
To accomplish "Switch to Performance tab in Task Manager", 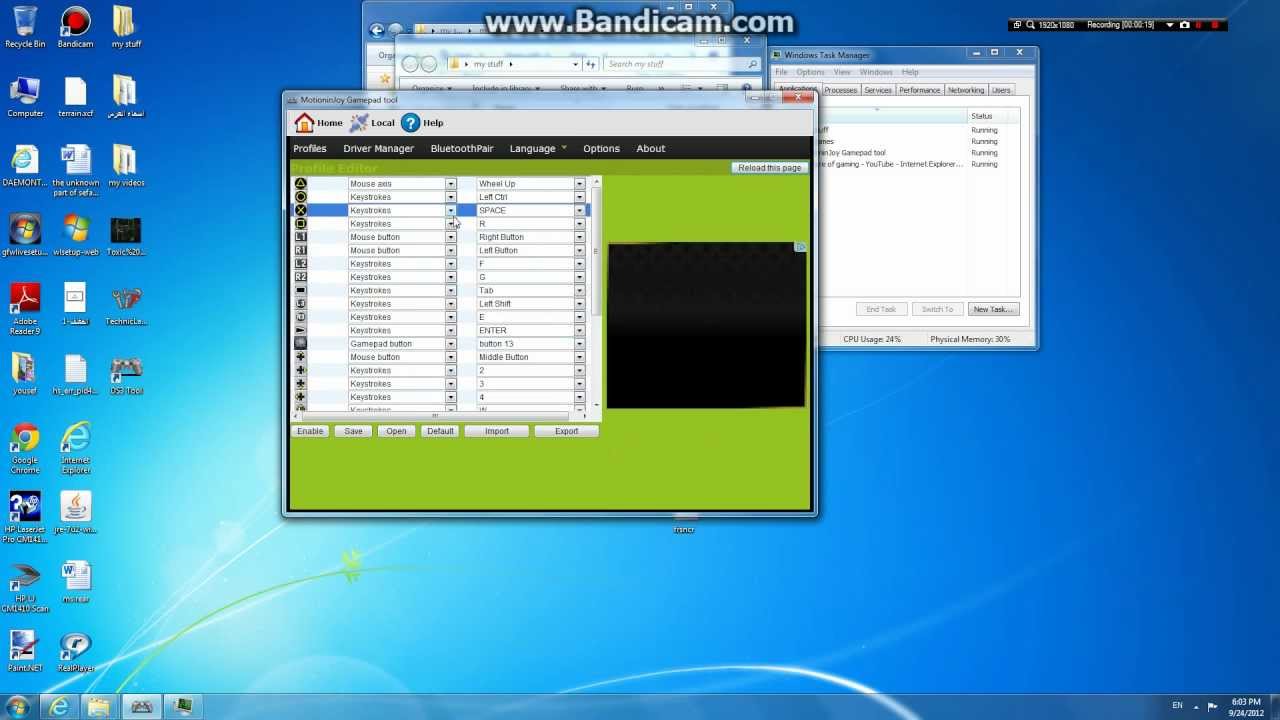I will click(x=919, y=90).
